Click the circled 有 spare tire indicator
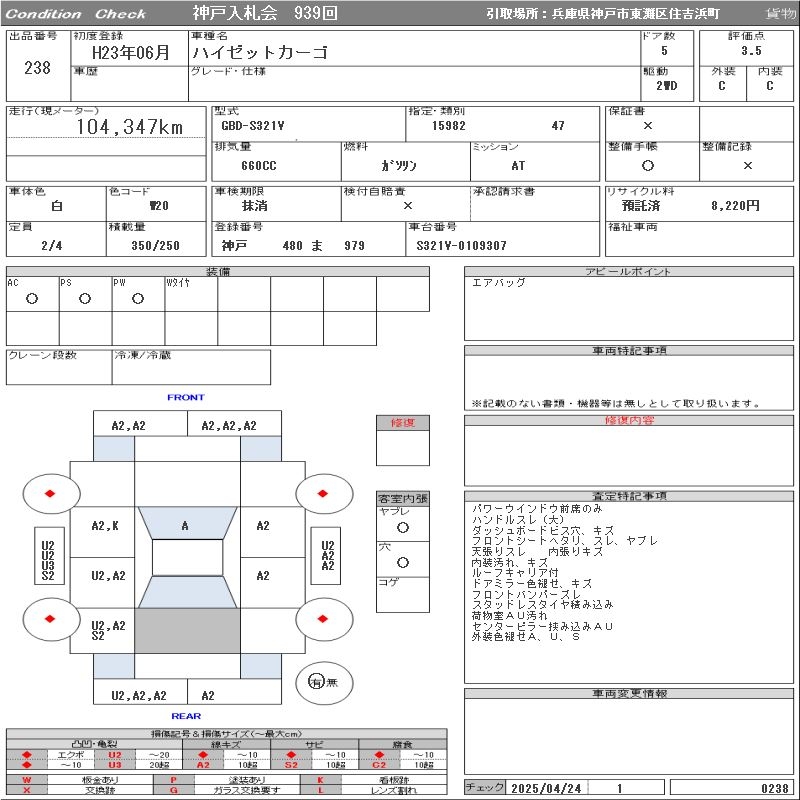Image resolution: width=800 pixels, height=800 pixels. click(316, 682)
